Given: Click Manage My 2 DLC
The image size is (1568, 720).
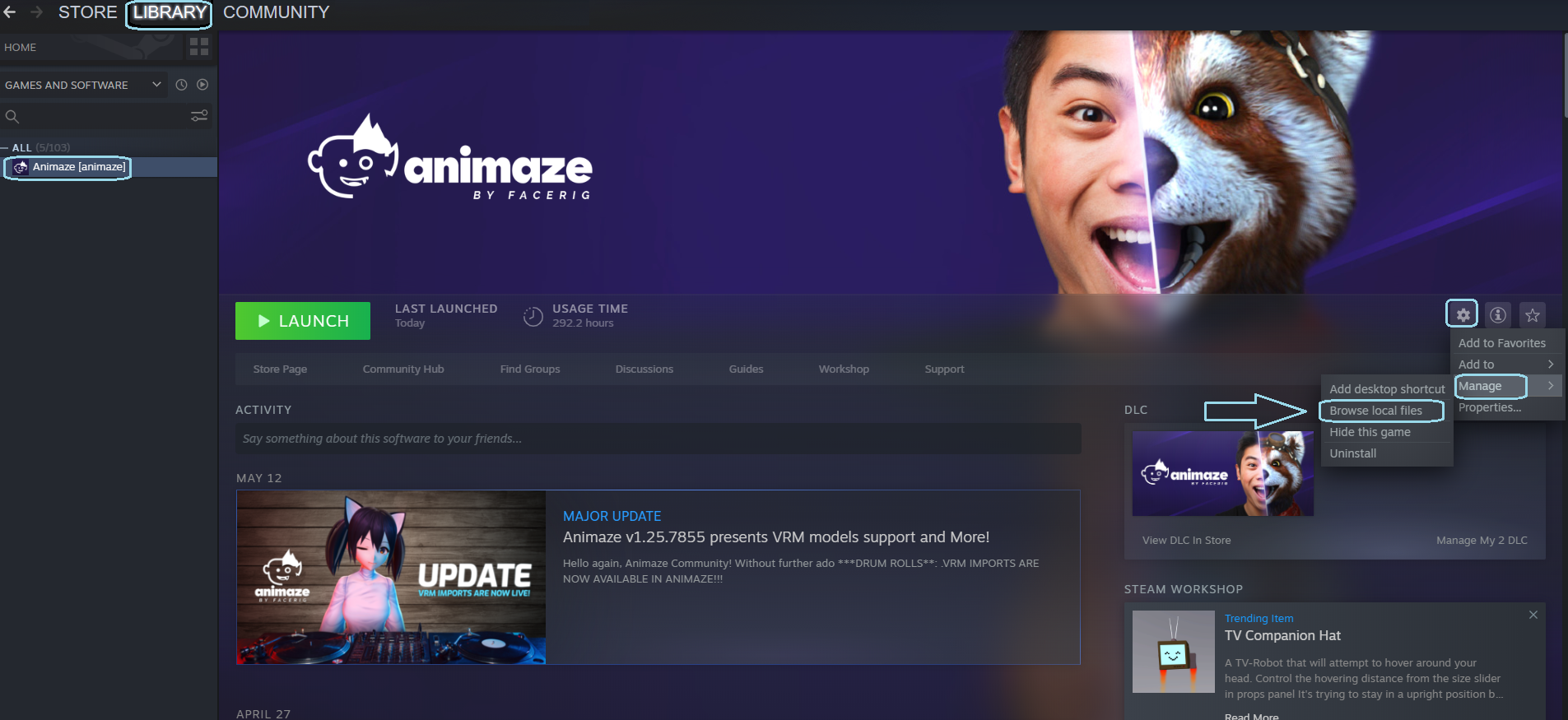Looking at the screenshot, I should click(x=1482, y=540).
